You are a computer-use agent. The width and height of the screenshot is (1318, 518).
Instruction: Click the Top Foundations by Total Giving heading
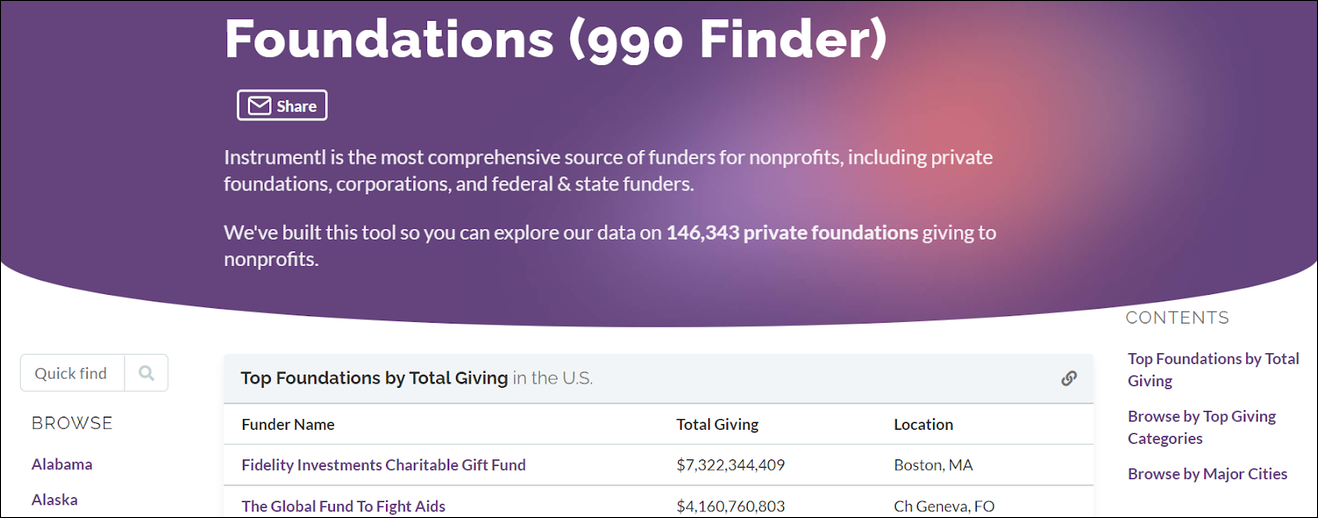pos(374,378)
